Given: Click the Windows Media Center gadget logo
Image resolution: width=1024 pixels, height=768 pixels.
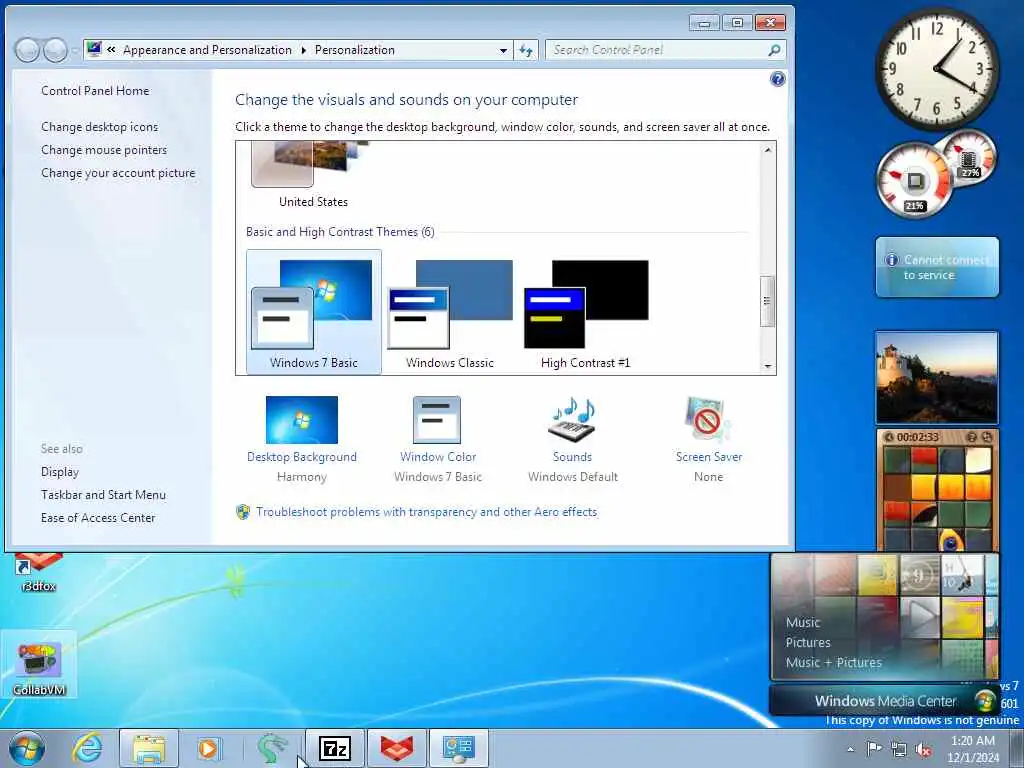Looking at the screenshot, I should click(984, 701).
